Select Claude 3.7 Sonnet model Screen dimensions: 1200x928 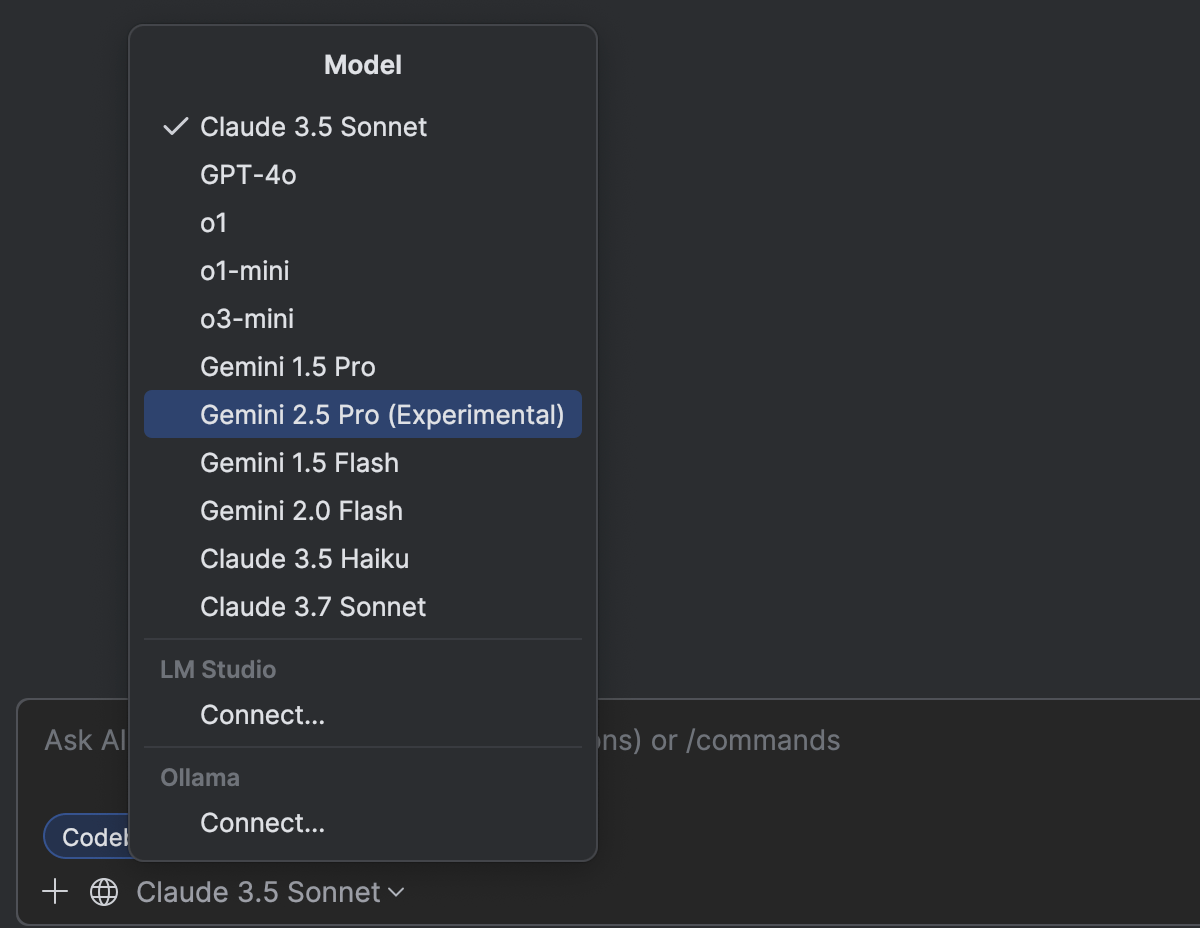click(313, 607)
